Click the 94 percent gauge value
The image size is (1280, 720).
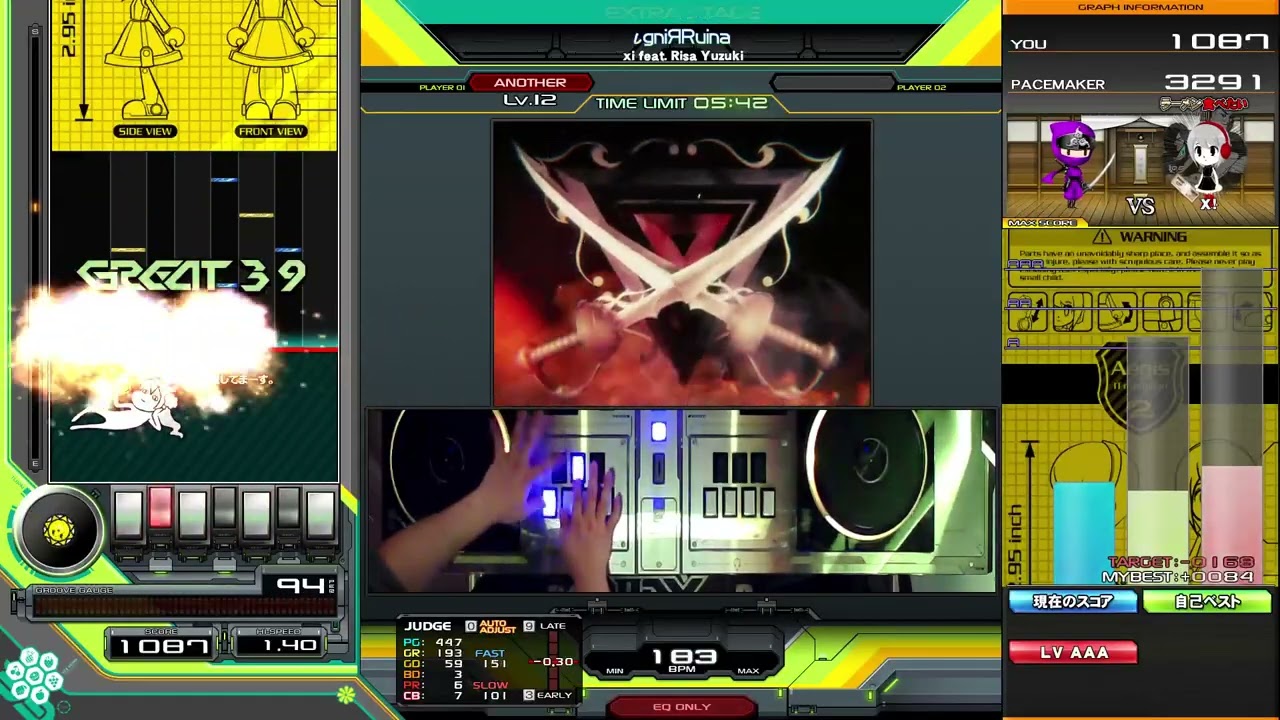tap(300, 585)
